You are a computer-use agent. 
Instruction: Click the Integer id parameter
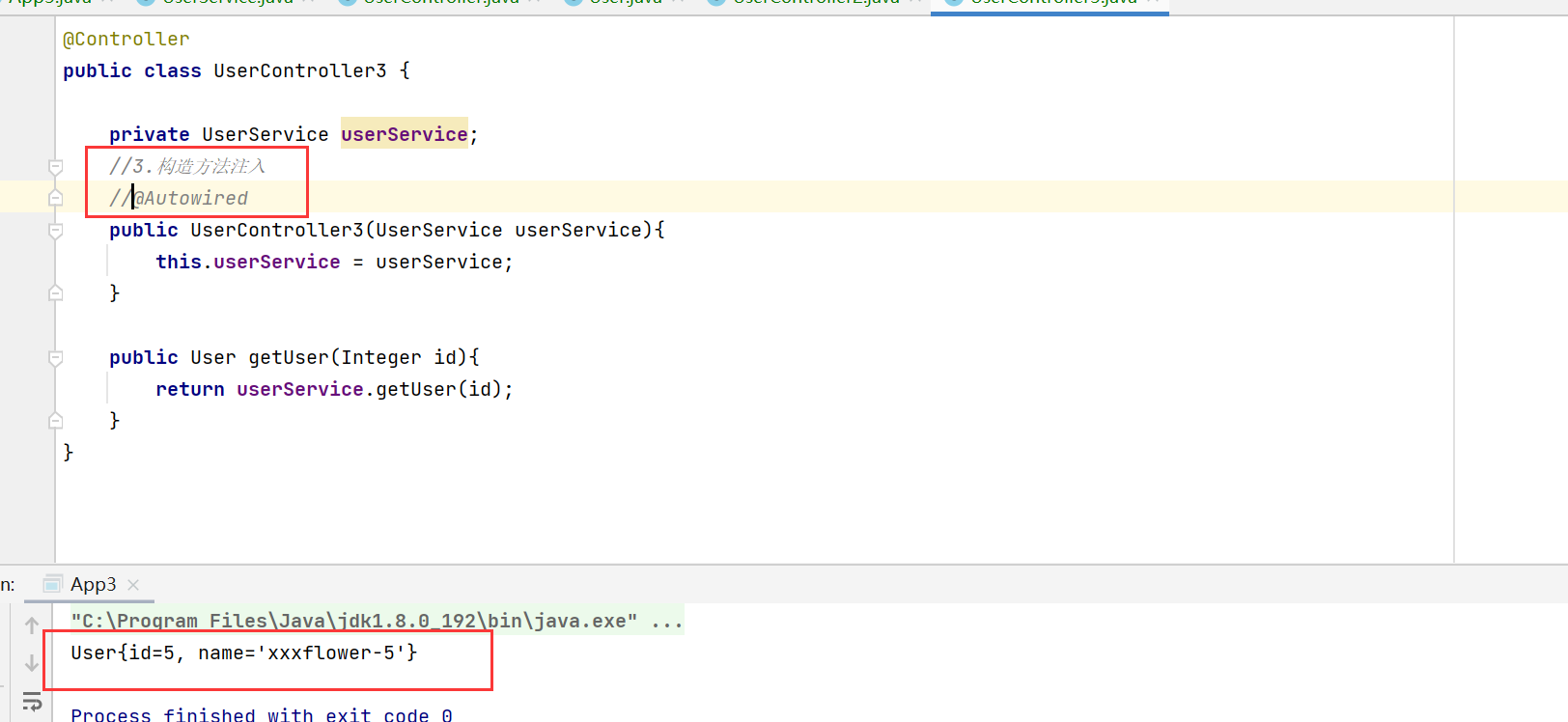point(399,357)
